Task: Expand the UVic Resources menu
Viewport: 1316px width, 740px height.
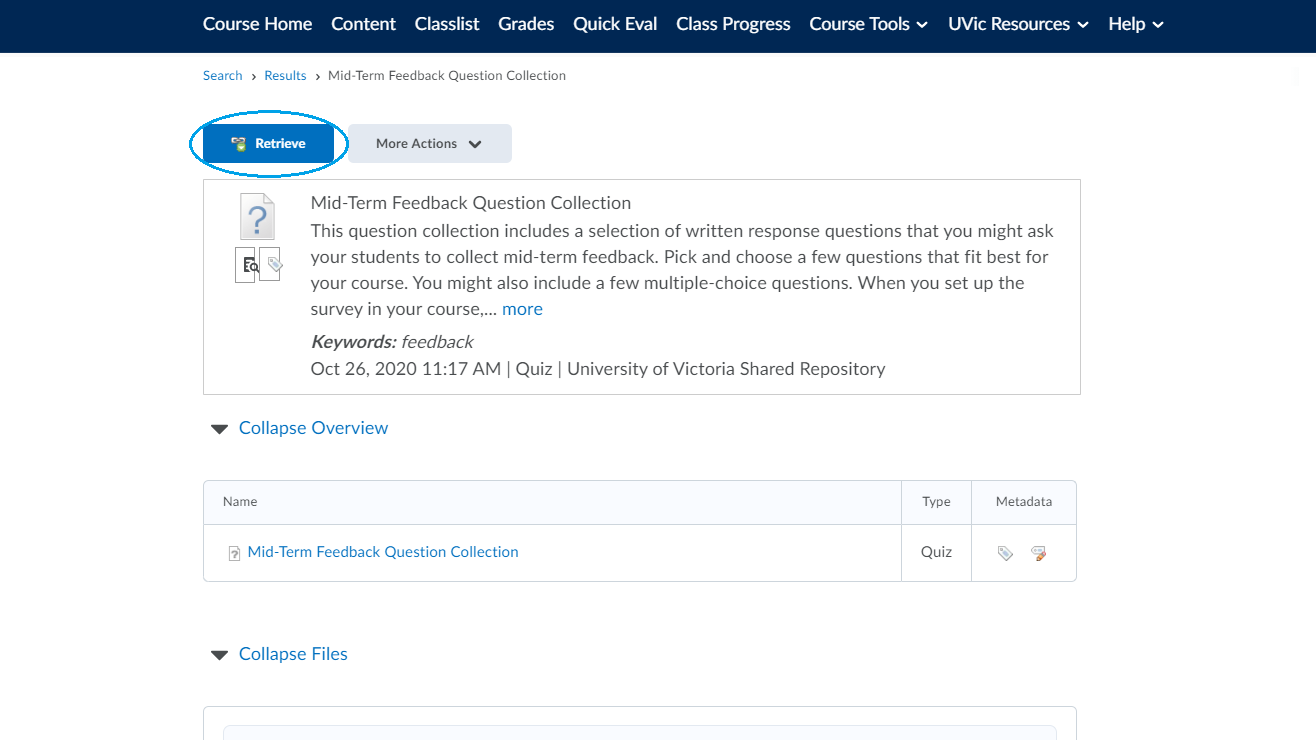Action: coord(1018,24)
